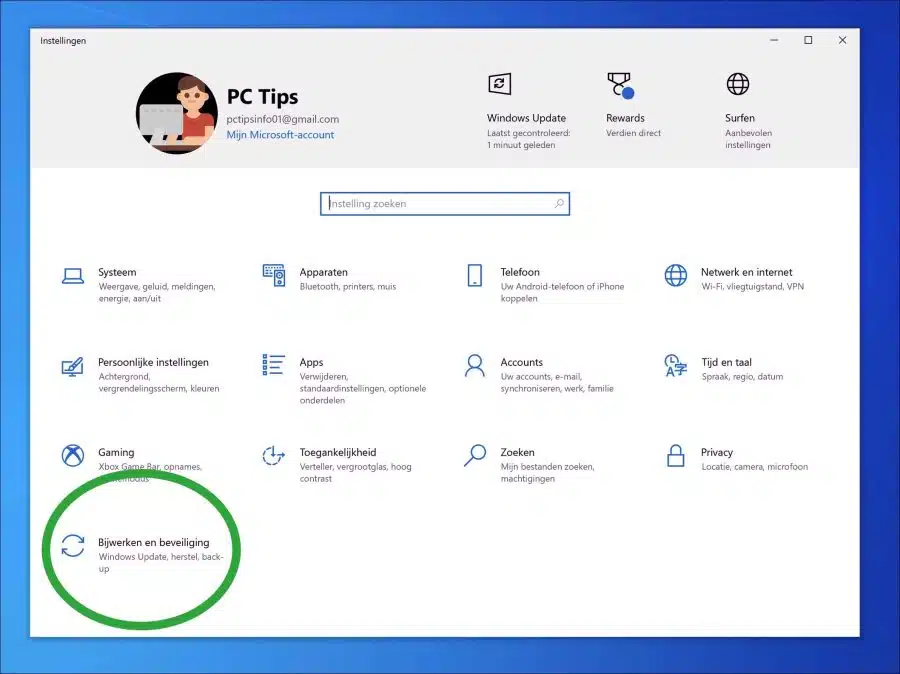The width and height of the screenshot is (900, 674).
Task: Select the Accounts person icon
Action: point(475,365)
